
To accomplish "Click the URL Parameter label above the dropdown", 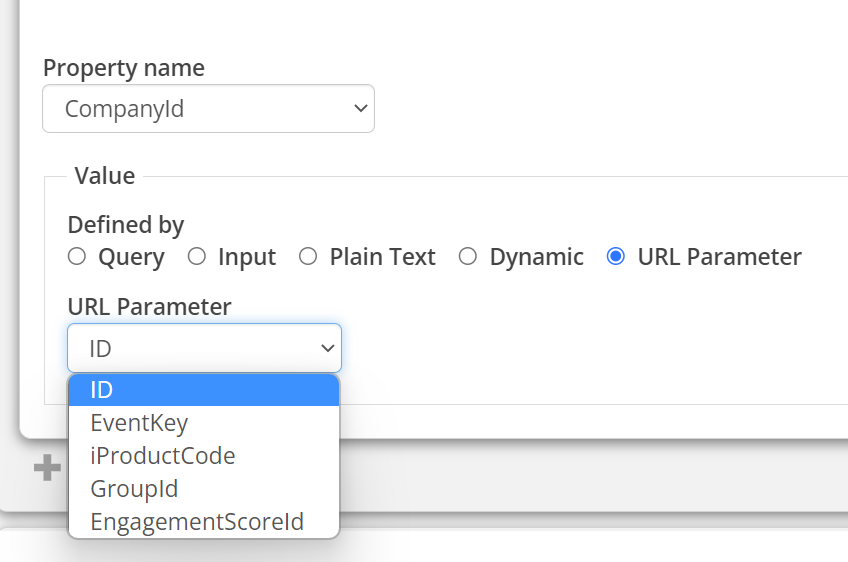I will (149, 306).
